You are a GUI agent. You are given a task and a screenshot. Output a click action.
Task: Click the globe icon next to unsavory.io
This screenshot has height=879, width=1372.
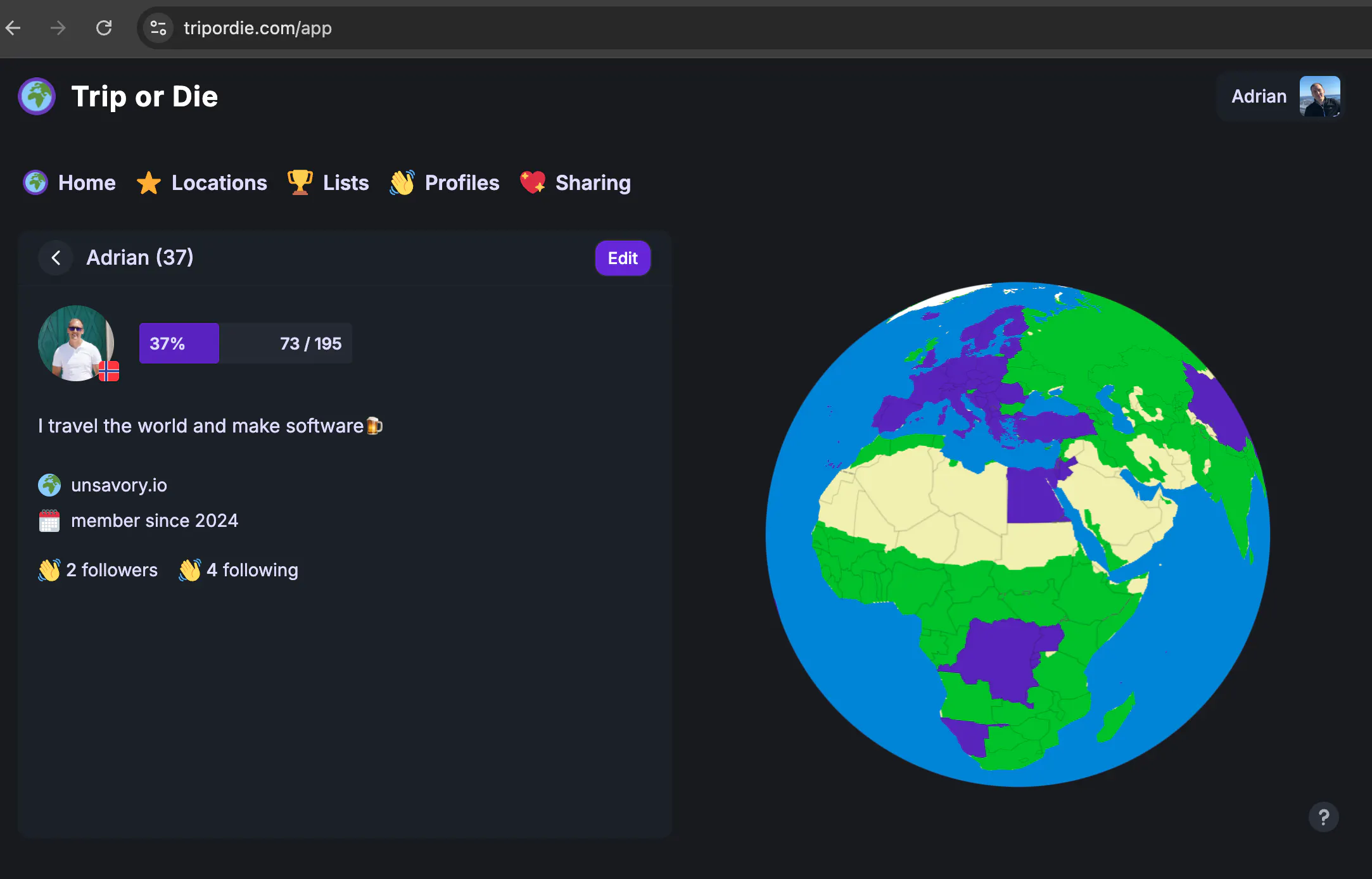pos(49,485)
